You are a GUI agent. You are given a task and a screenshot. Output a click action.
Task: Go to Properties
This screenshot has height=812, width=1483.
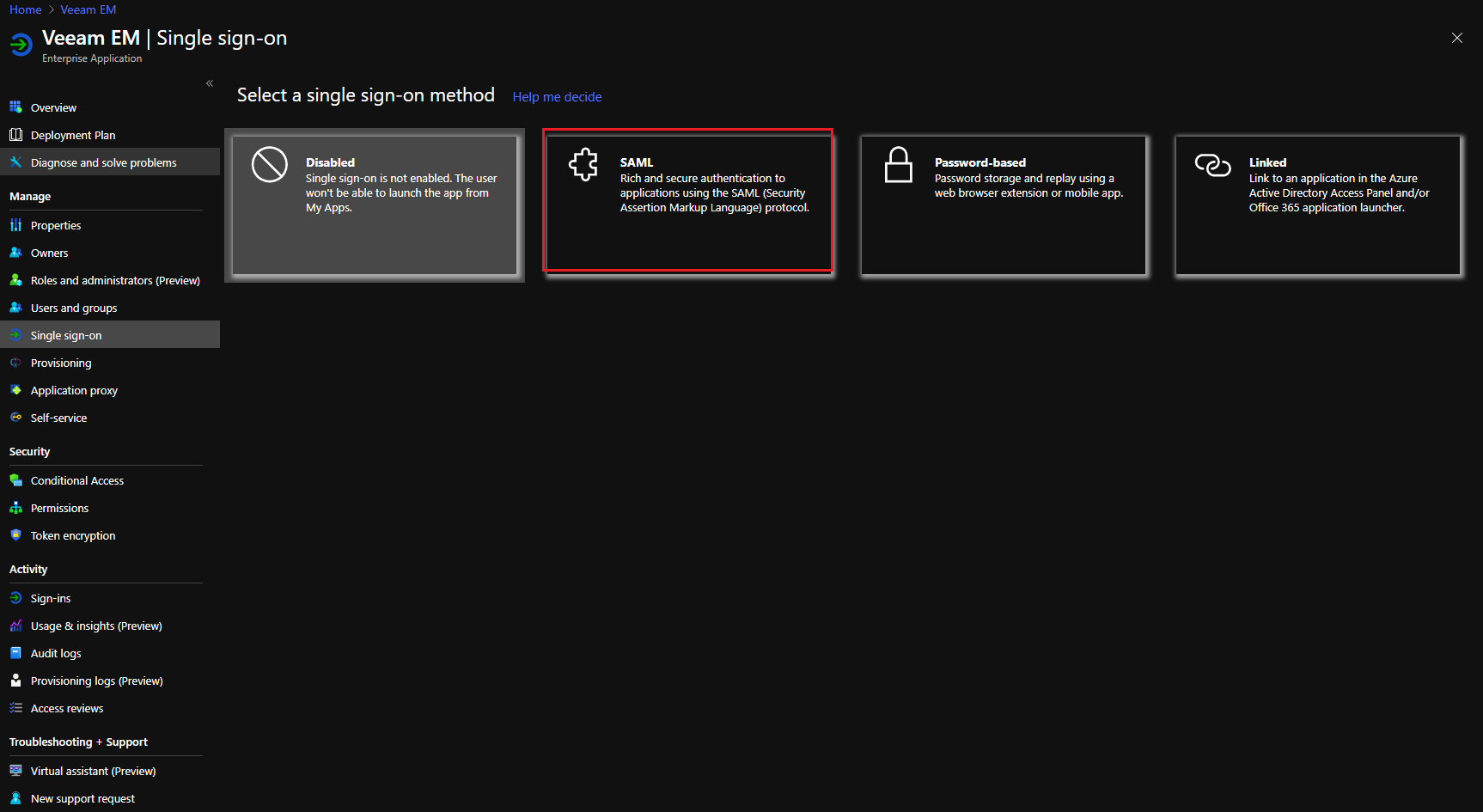[x=110, y=225]
